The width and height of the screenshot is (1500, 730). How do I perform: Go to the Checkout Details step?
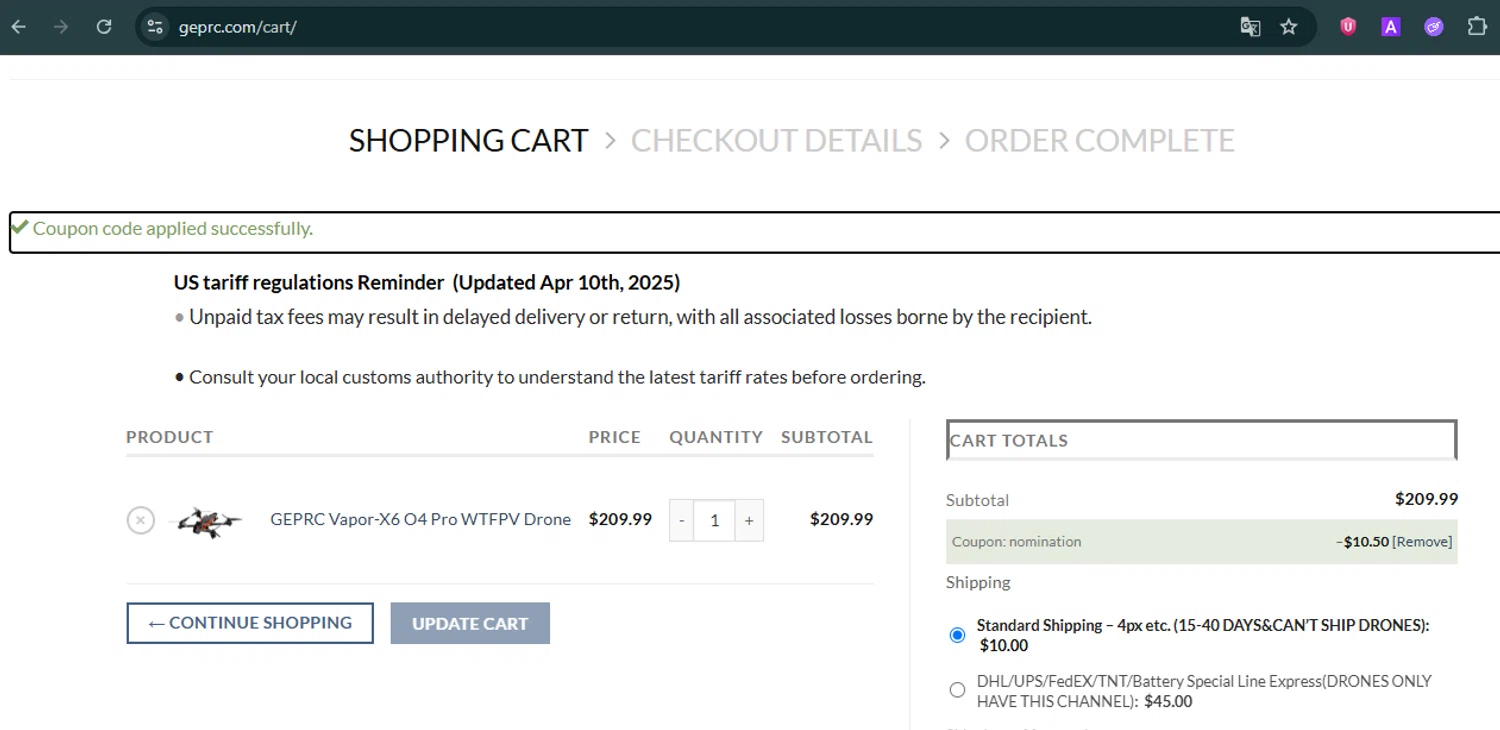click(776, 141)
